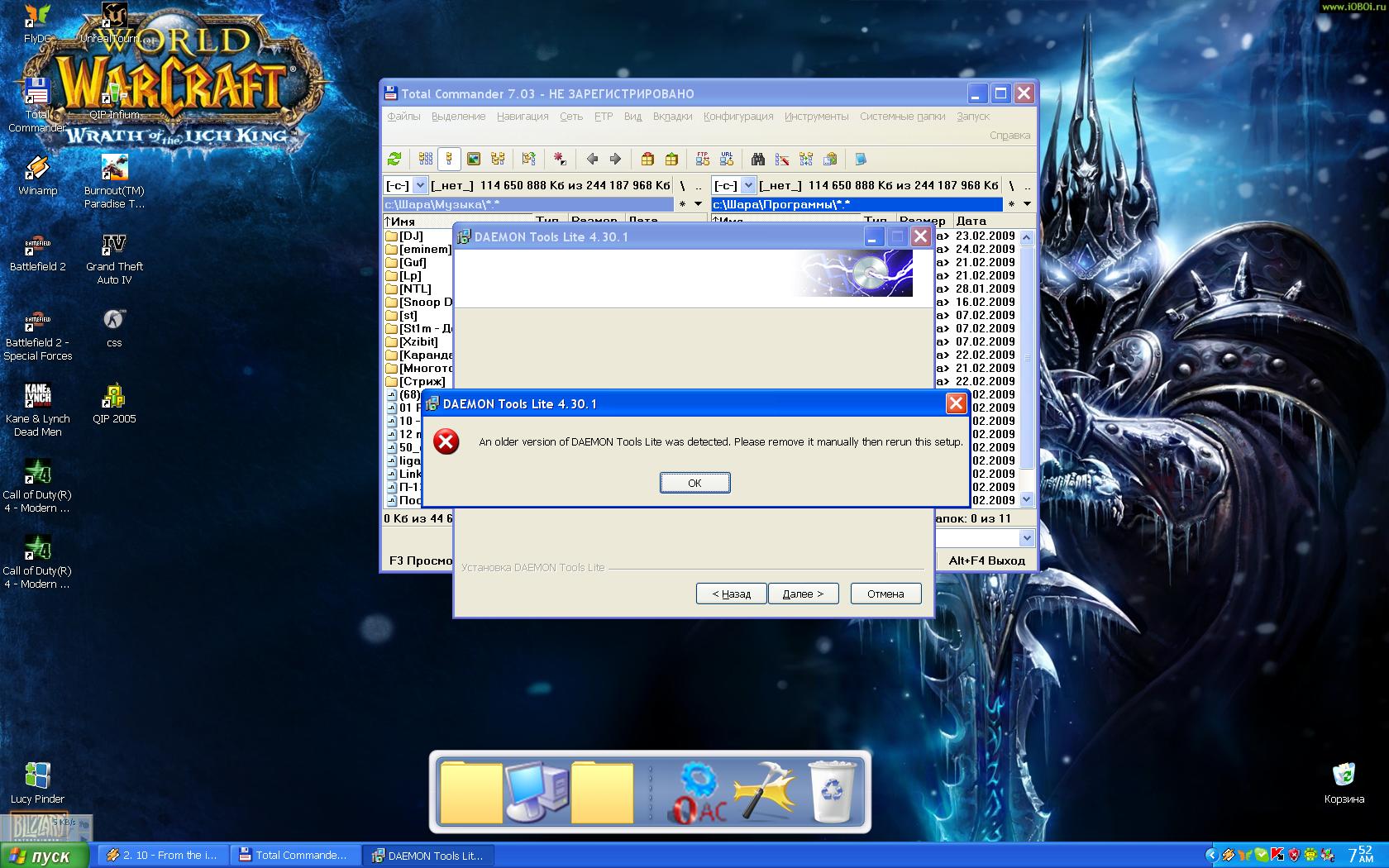Open file search via binoculars icon
The image size is (1389, 868).
[x=757, y=159]
